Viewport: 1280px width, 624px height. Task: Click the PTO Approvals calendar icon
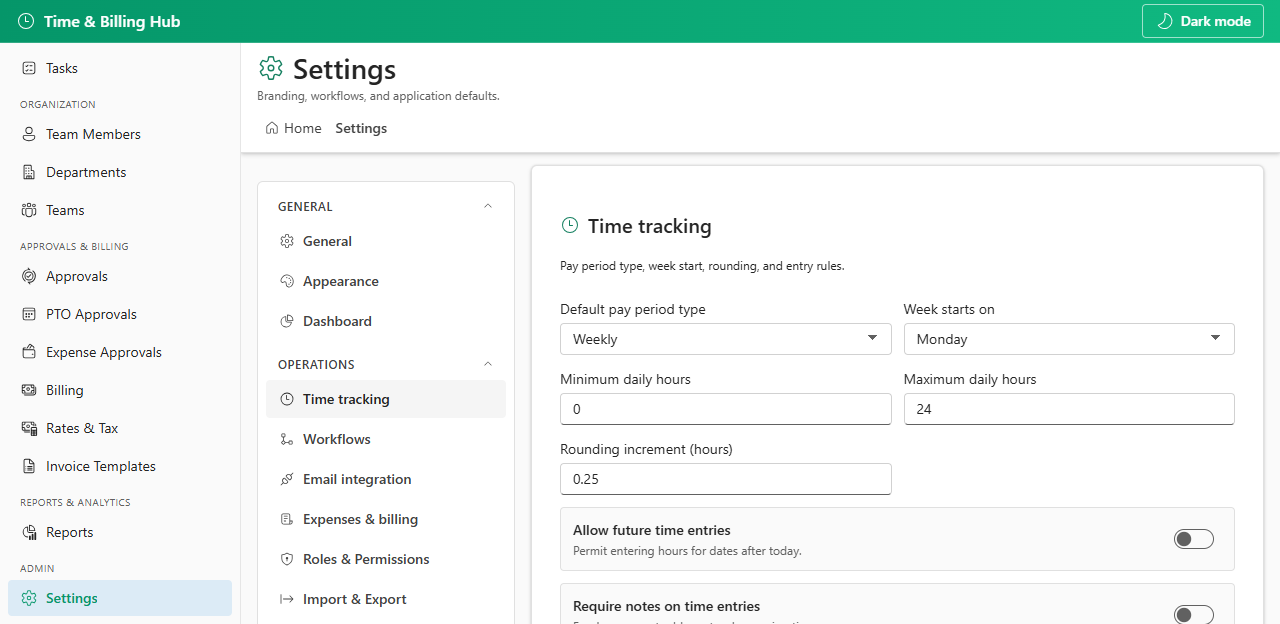[29, 314]
